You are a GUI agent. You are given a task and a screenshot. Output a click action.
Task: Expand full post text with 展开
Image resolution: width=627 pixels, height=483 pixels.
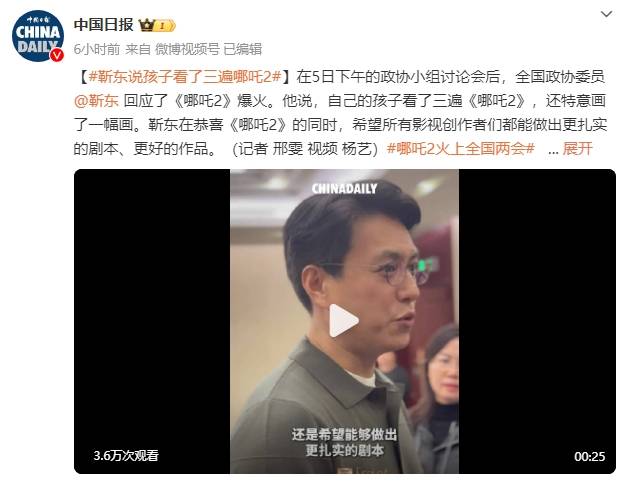(x=577, y=148)
